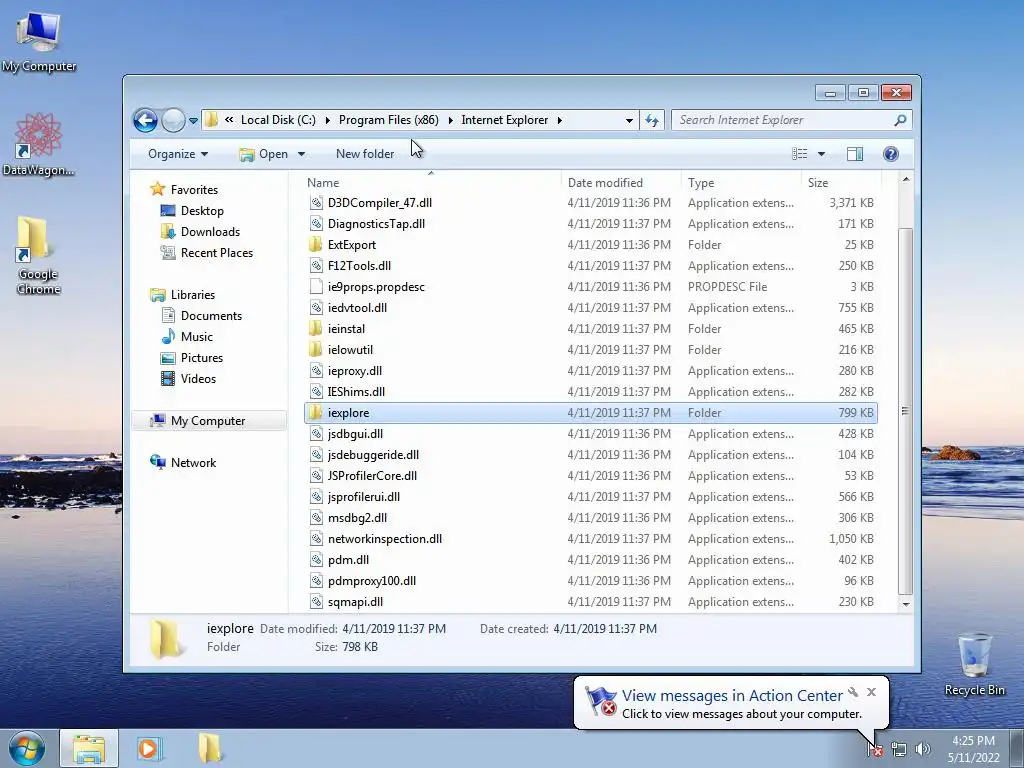This screenshot has width=1024, height=768.
Task: Open the Organize menu
Action: [x=178, y=154]
